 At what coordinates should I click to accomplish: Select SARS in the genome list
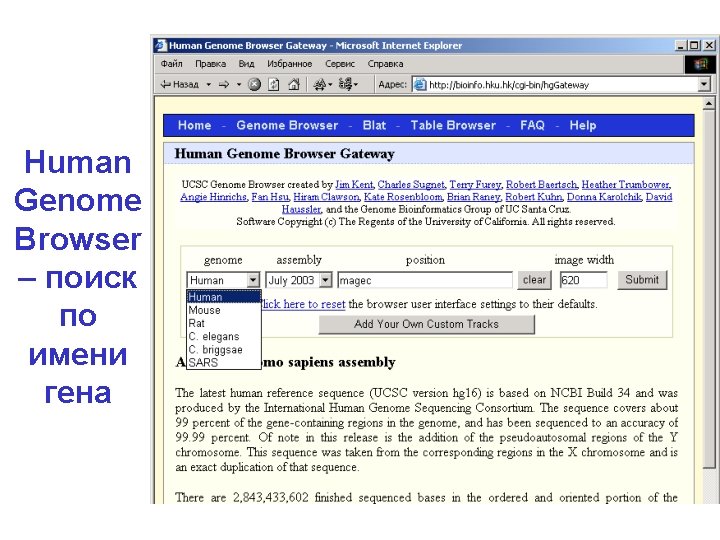(224, 362)
